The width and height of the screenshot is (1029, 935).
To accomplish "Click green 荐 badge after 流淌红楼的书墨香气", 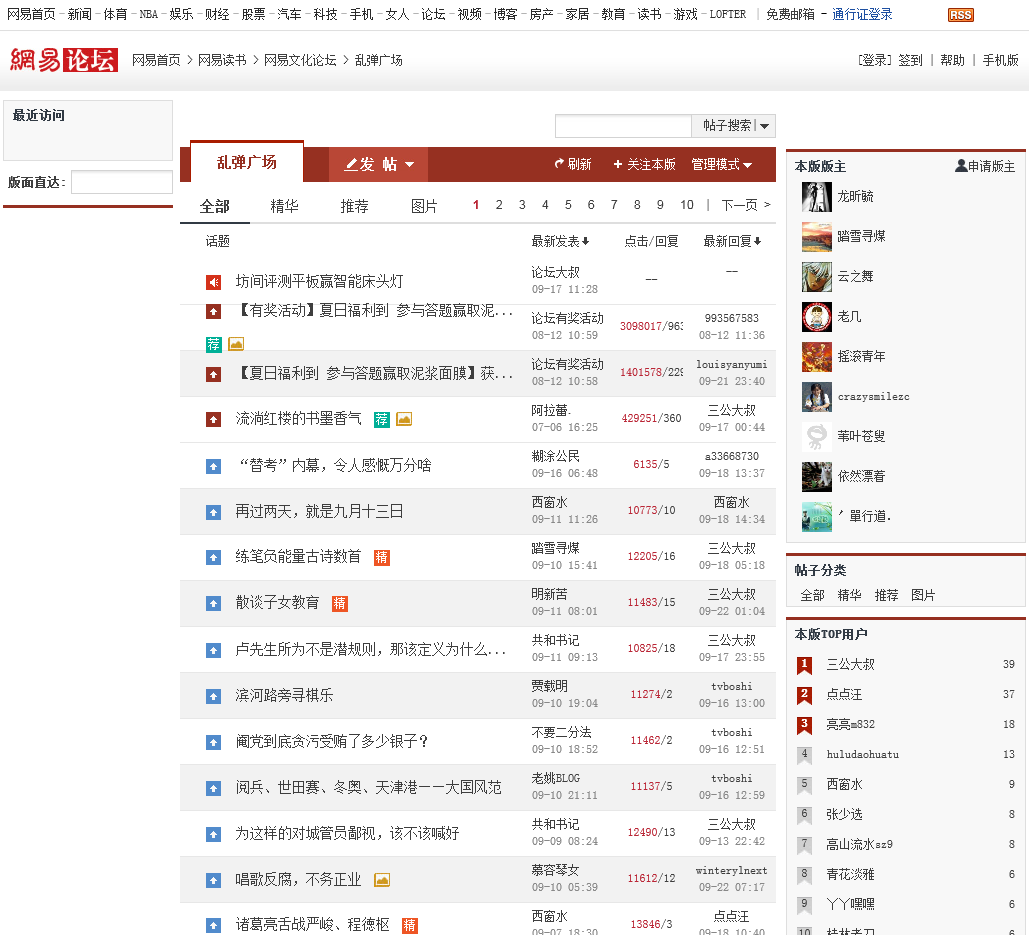I will coord(381,419).
